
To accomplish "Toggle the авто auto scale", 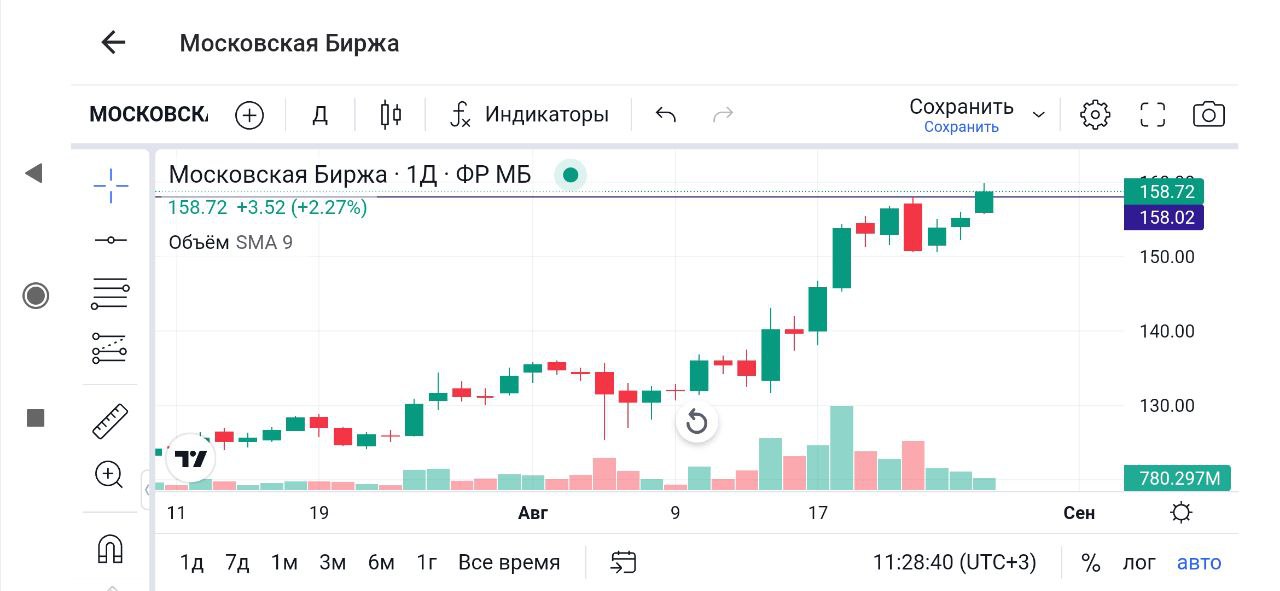I will [x=1199, y=563].
